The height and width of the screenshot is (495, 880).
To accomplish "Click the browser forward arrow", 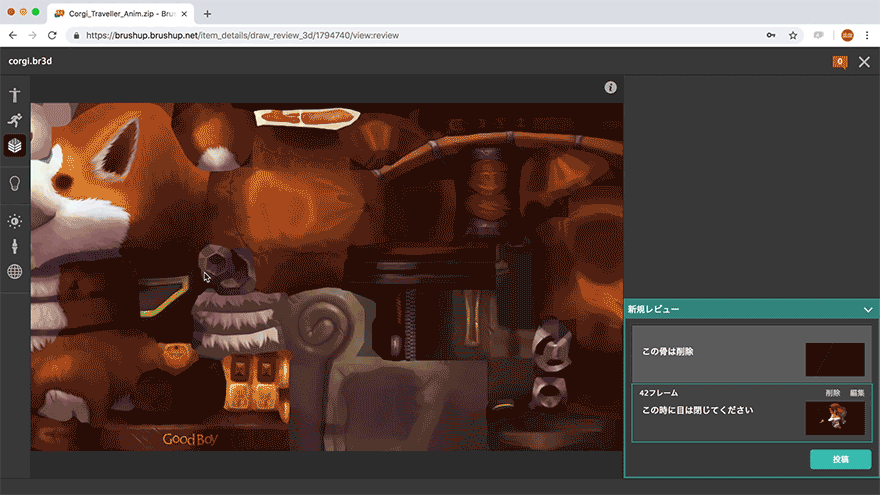I will click(x=33, y=35).
